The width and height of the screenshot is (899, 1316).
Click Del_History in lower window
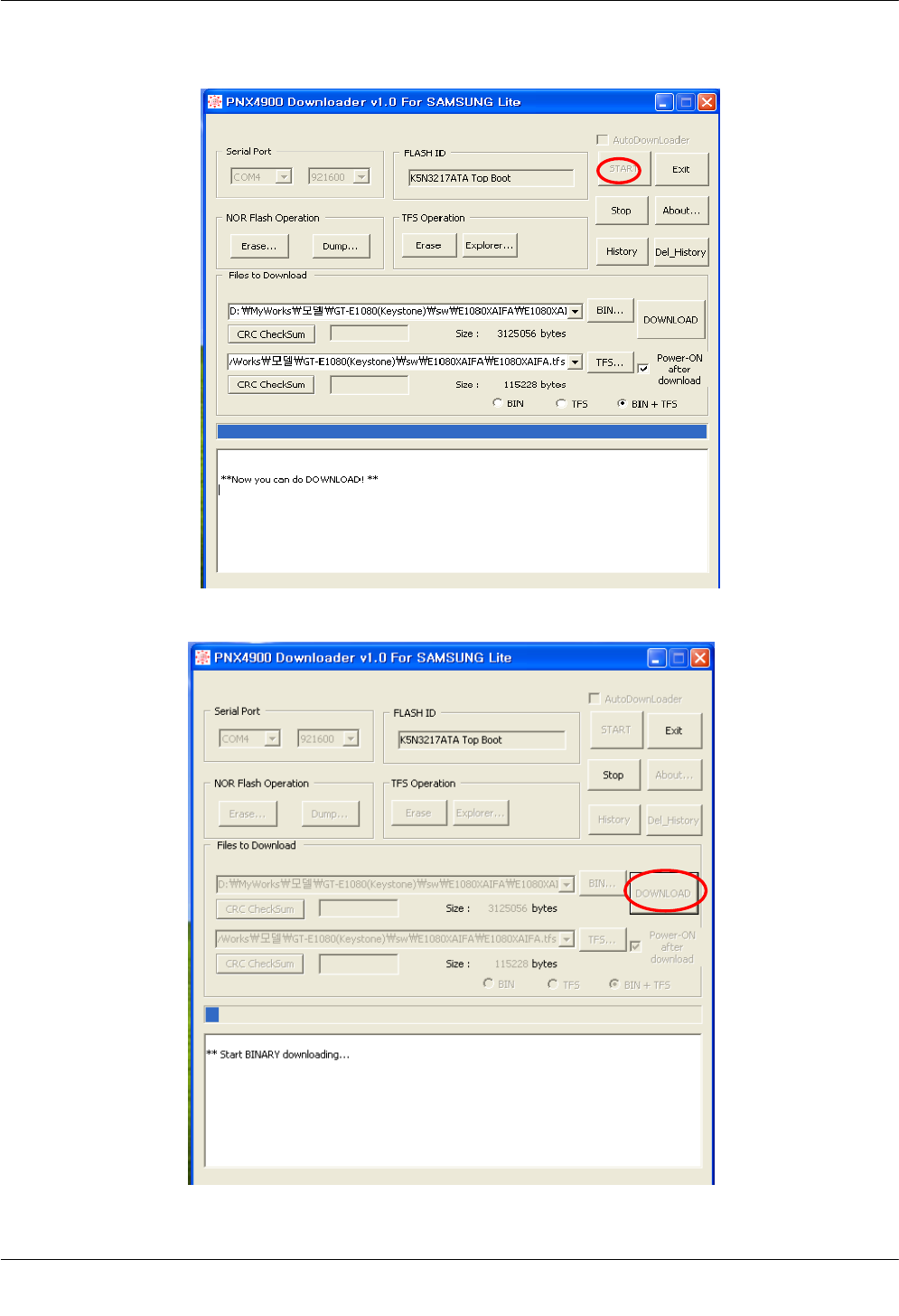(x=673, y=820)
